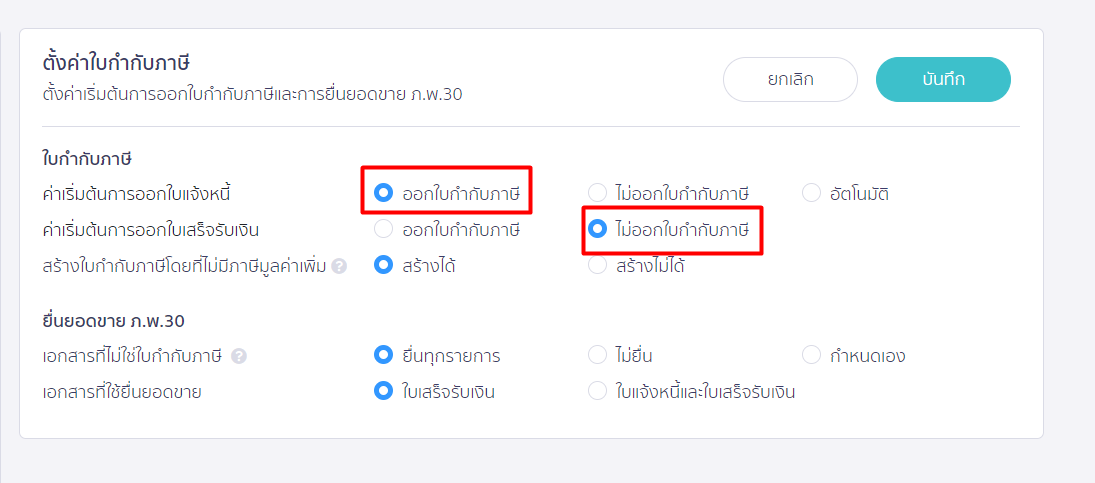Select the กำหนดเอง radio option
Image resolution: width=1095 pixels, height=483 pixels.
tap(811, 355)
